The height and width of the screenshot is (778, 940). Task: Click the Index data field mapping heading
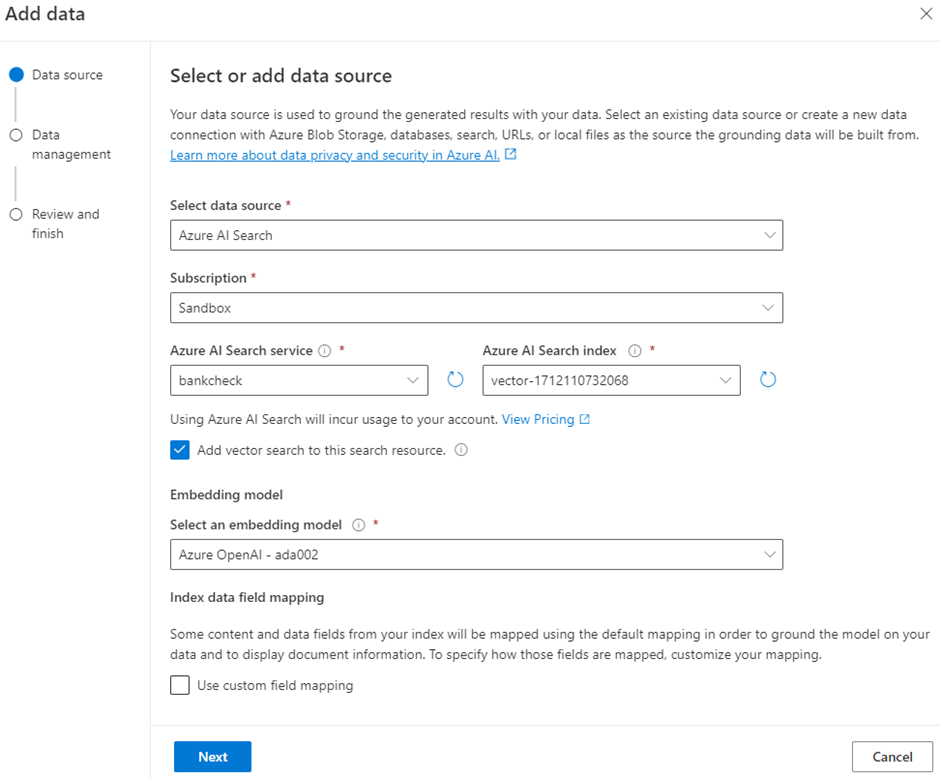[x=247, y=598]
